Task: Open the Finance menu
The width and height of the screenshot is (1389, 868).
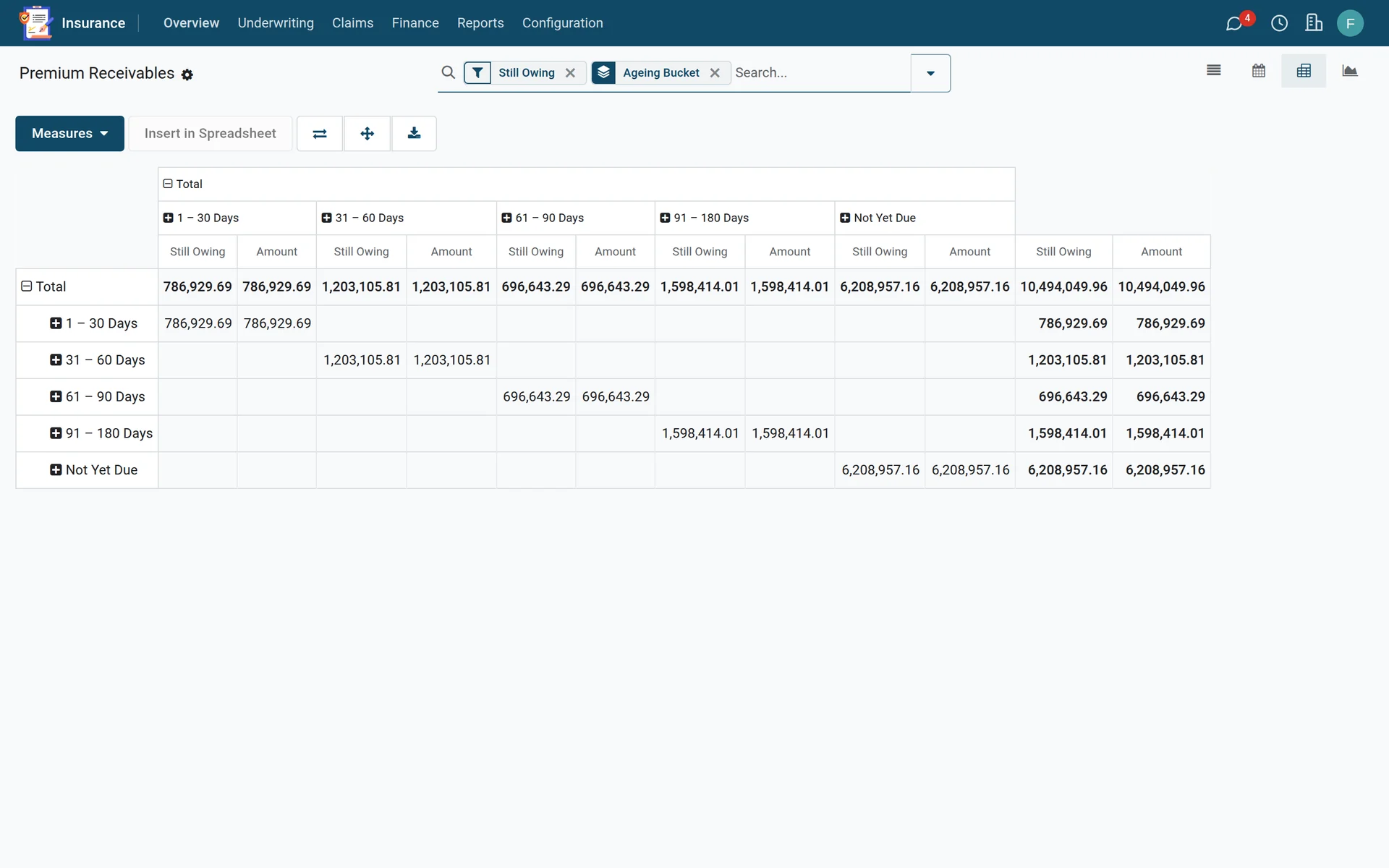Action: coord(415,23)
